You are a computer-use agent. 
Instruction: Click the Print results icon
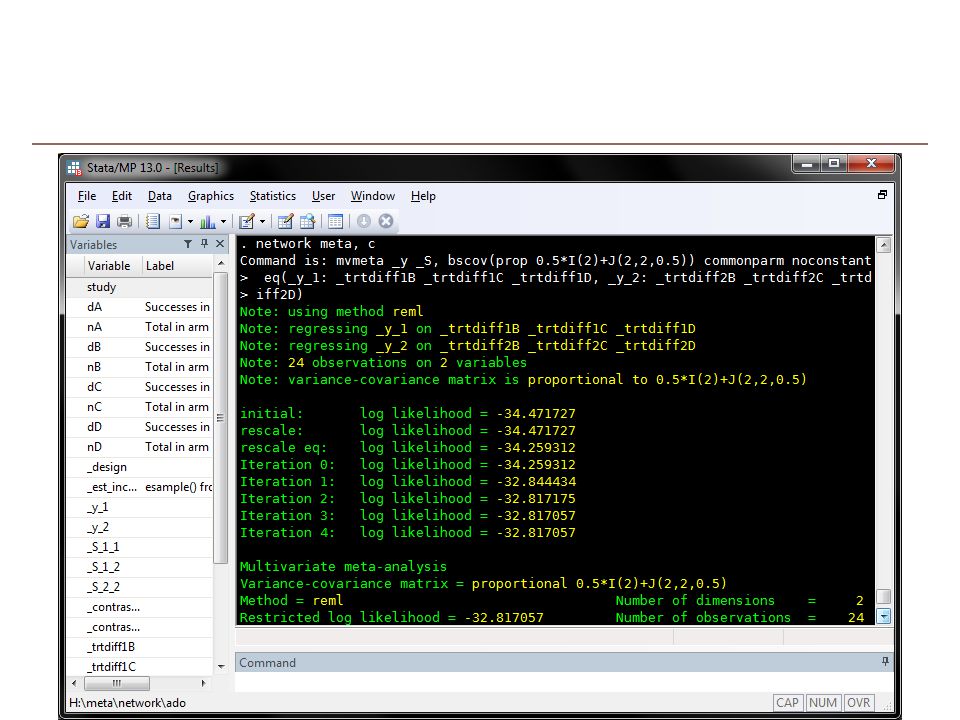[x=124, y=222]
